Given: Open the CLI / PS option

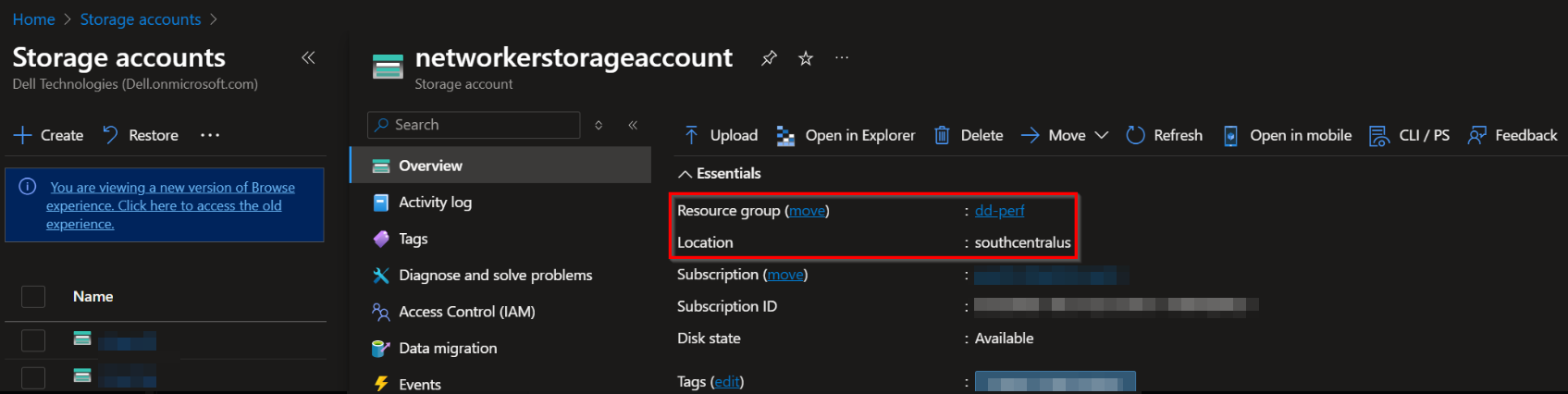Looking at the screenshot, I should click(x=1410, y=135).
